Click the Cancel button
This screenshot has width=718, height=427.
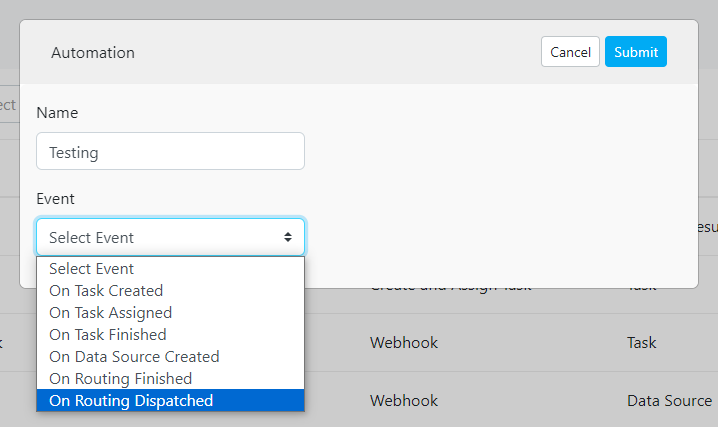coord(570,52)
